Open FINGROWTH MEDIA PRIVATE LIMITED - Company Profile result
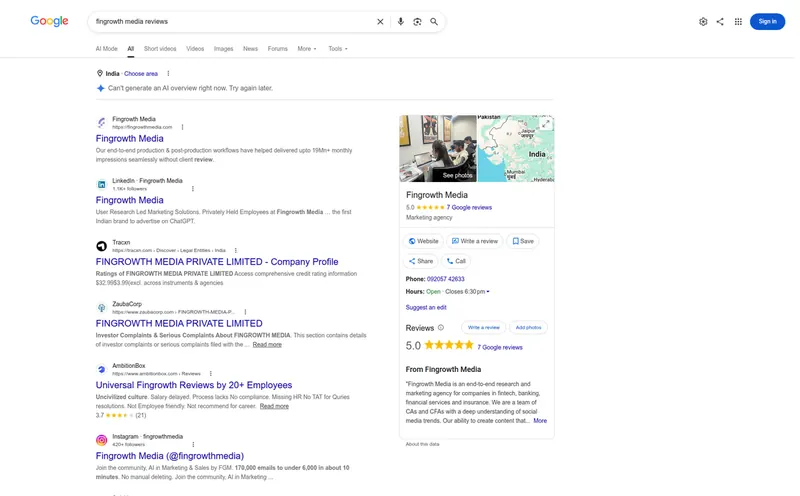This screenshot has width=800, height=496. 217,262
